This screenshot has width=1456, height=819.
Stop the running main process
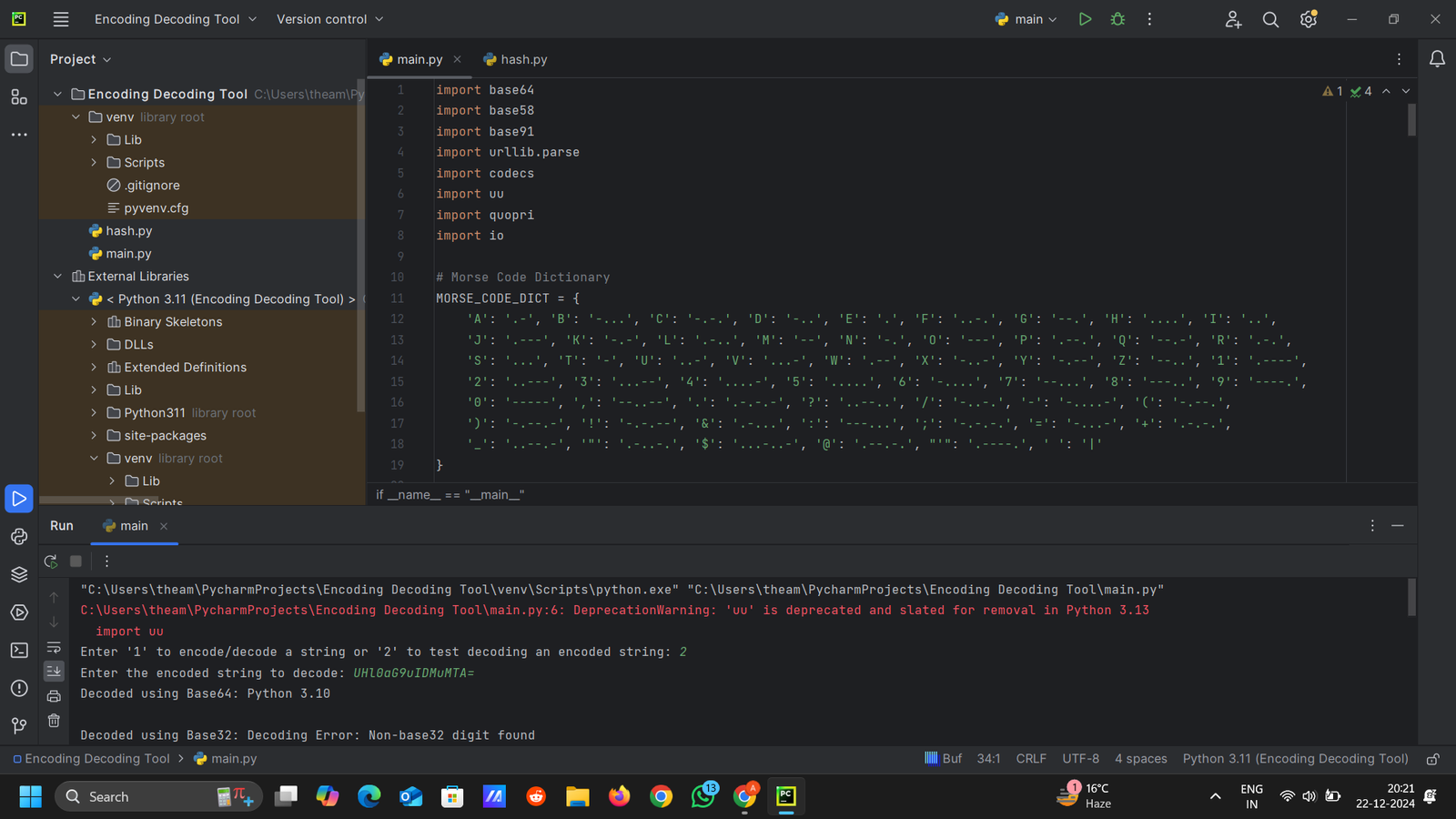tap(76, 561)
